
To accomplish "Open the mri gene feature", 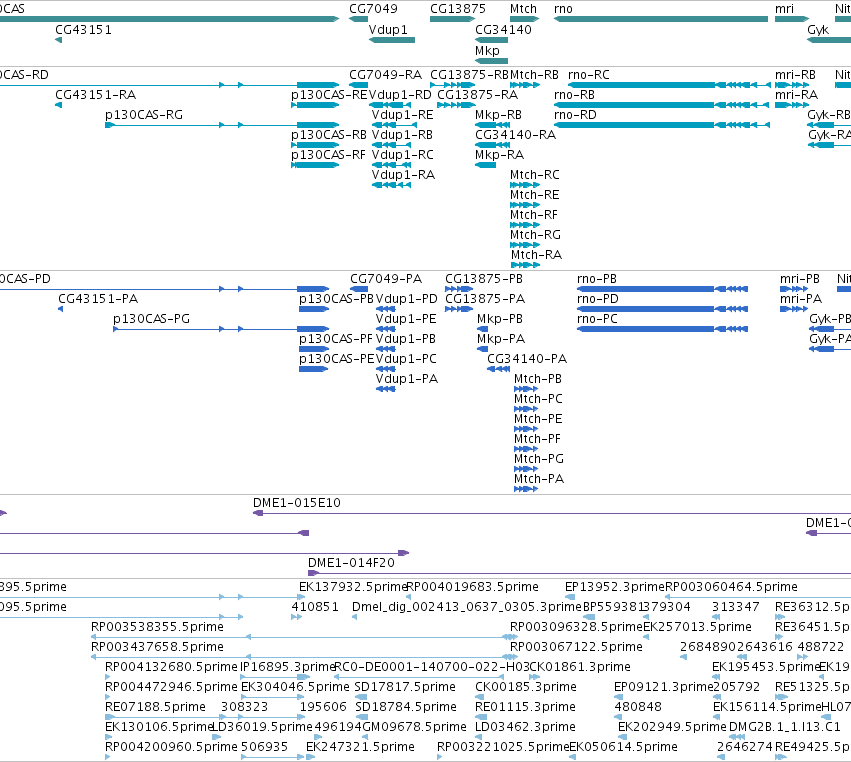I will pos(792,19).
